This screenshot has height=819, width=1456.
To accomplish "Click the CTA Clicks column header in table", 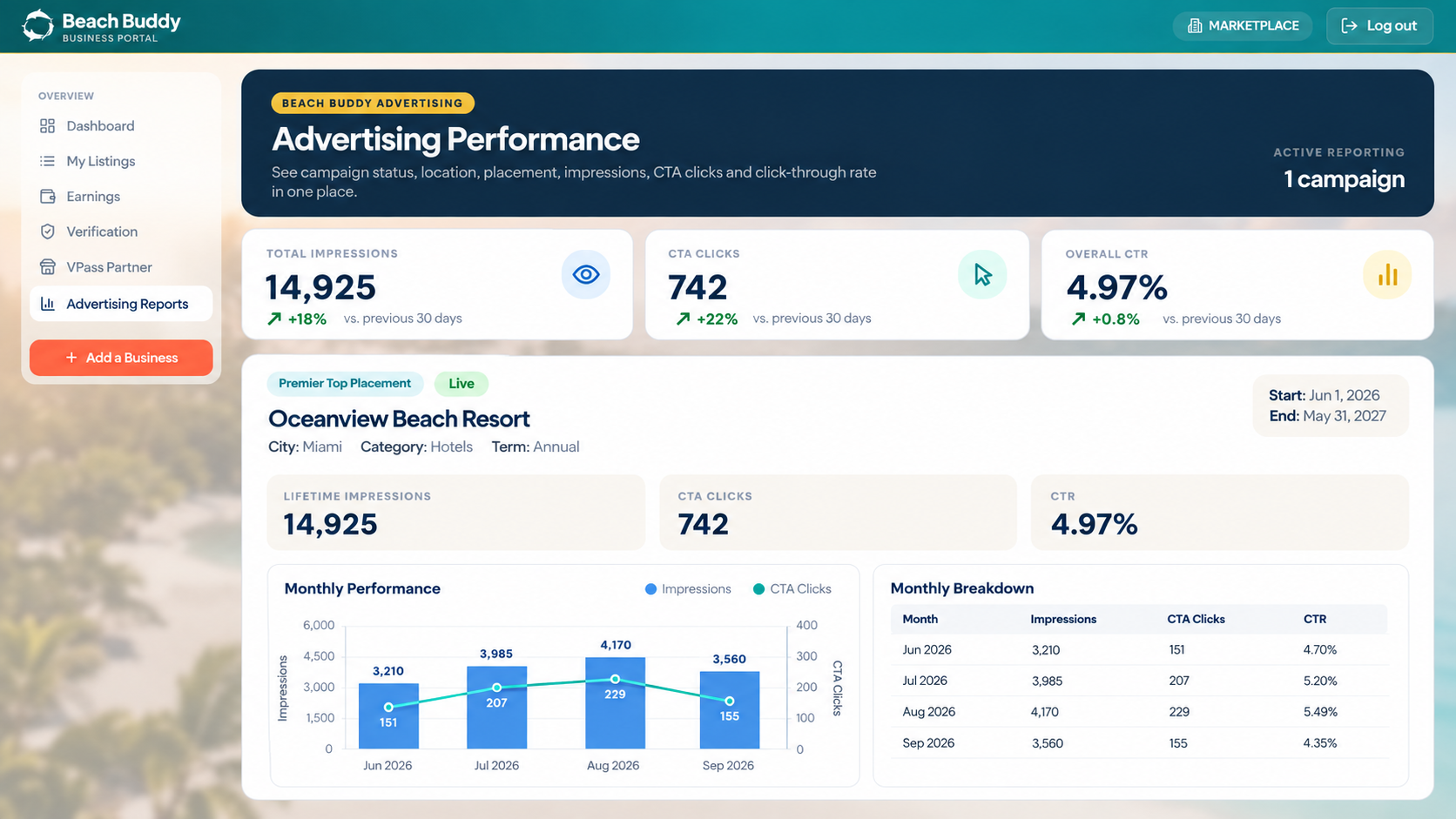I will 1196,619.
